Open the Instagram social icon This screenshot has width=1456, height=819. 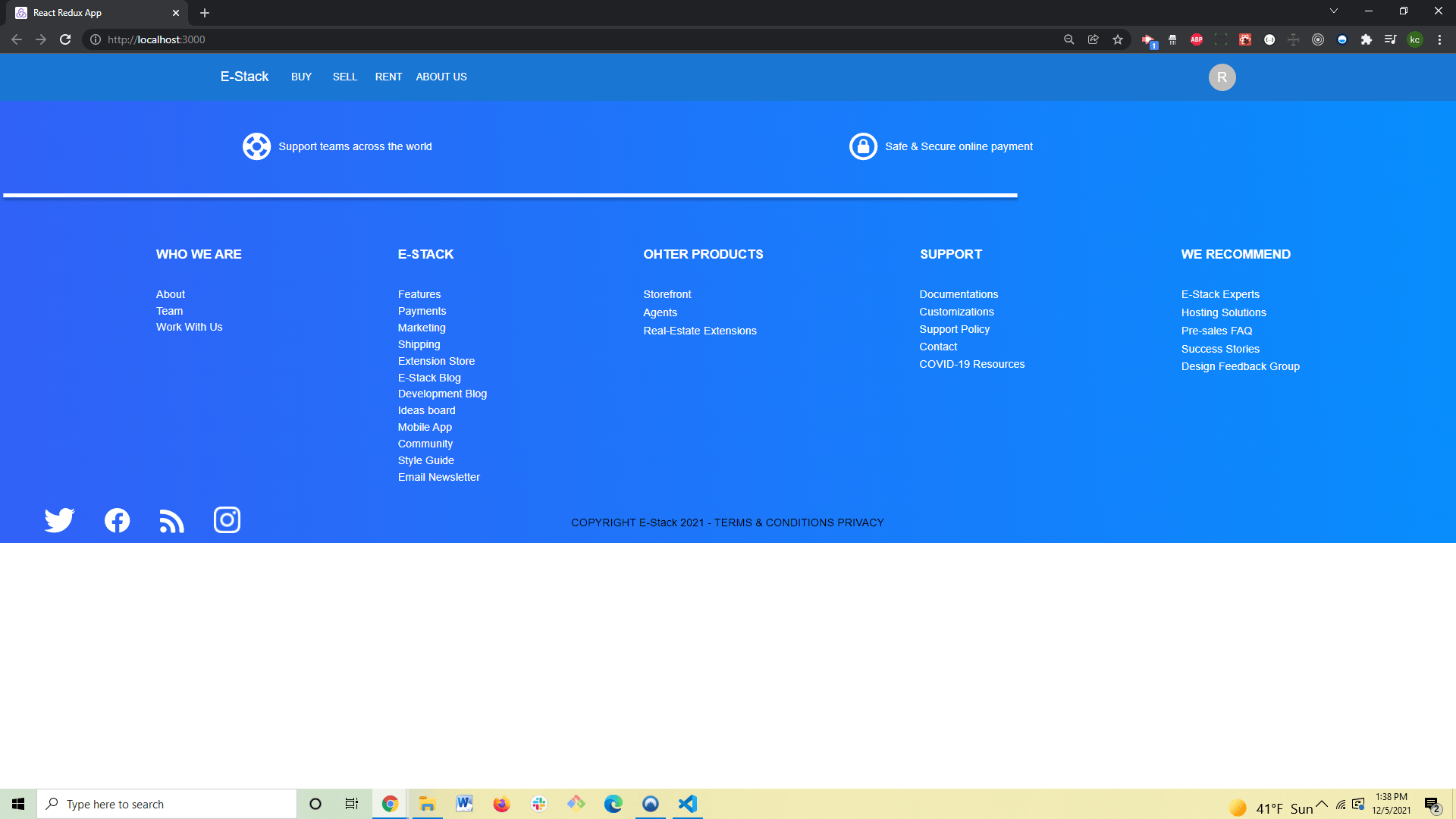click(x=227, y=519)
